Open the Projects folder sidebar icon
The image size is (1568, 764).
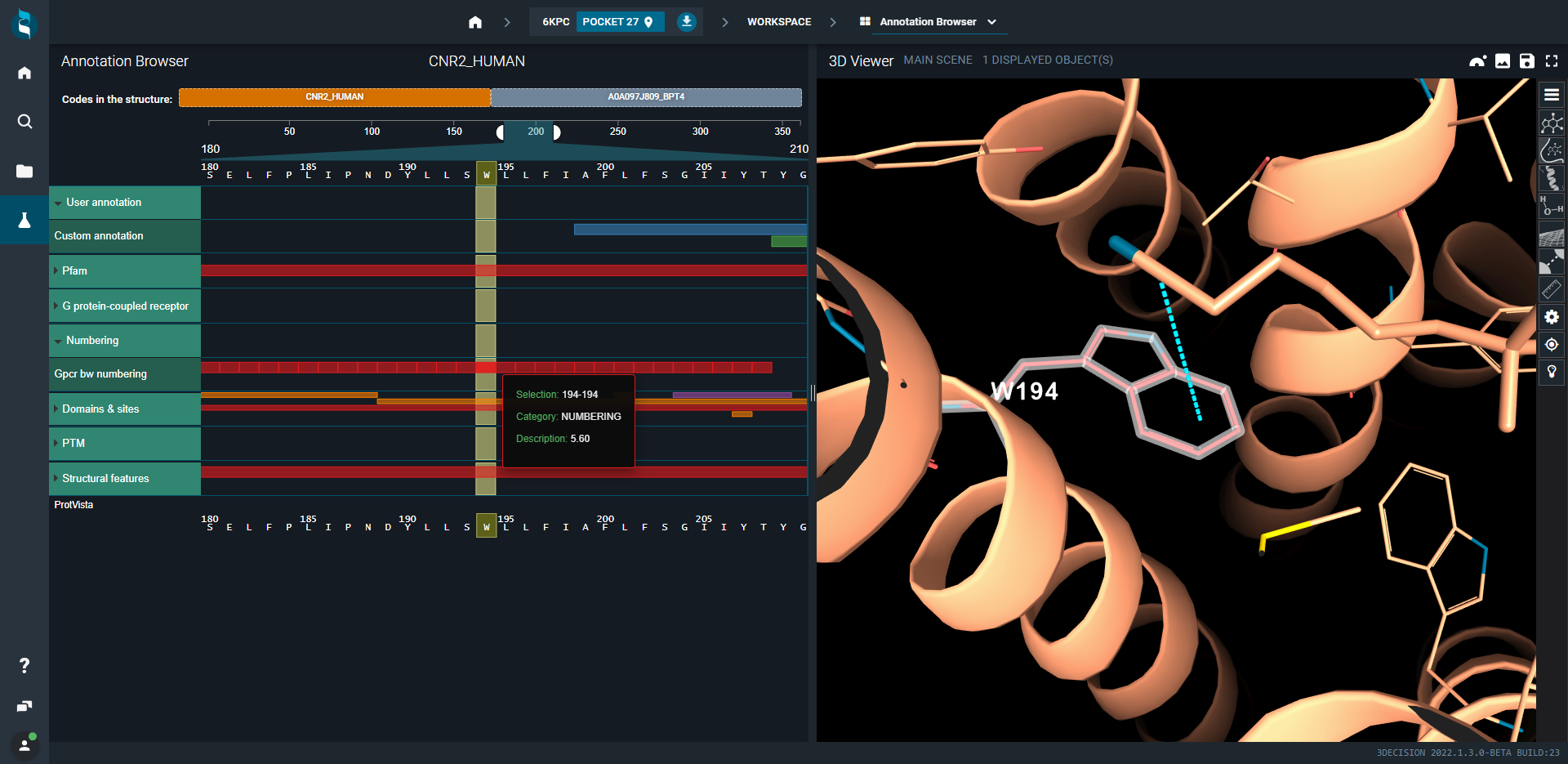[x=24, y=171]
